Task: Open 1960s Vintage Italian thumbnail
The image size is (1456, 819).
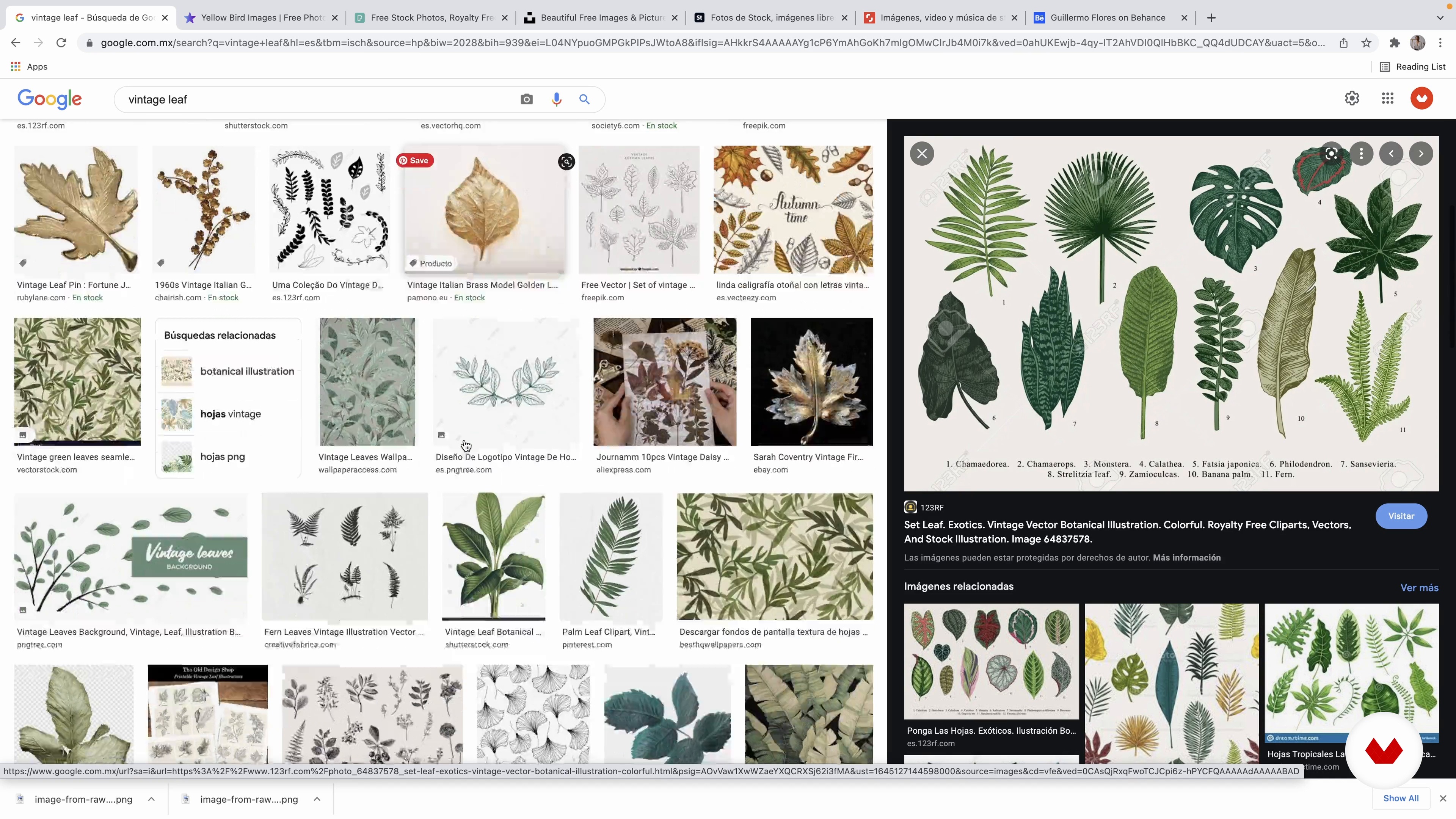Action: tap(204, 210)
